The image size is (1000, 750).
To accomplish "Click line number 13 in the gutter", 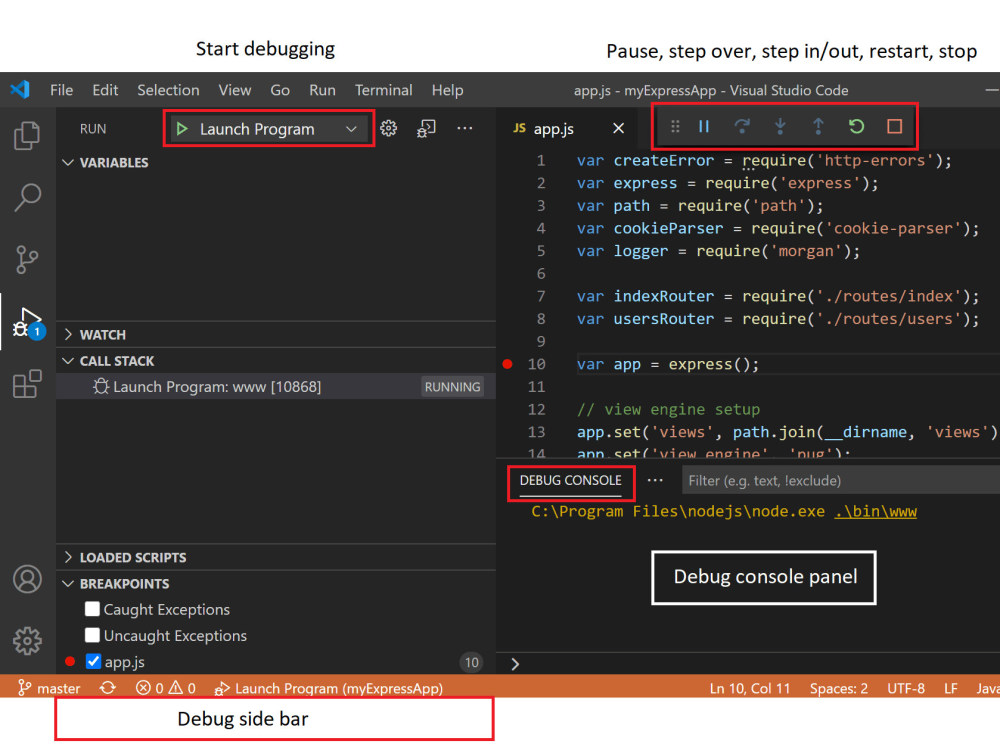I will [536, 432].
